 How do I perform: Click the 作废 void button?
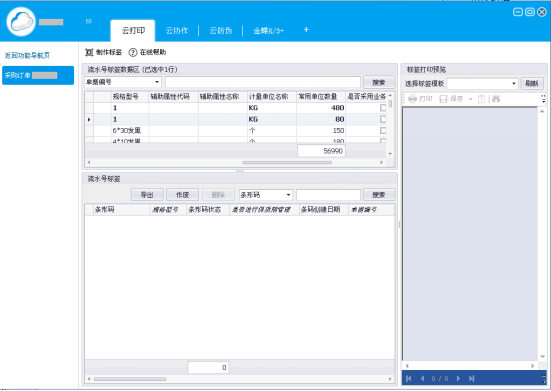182,195
